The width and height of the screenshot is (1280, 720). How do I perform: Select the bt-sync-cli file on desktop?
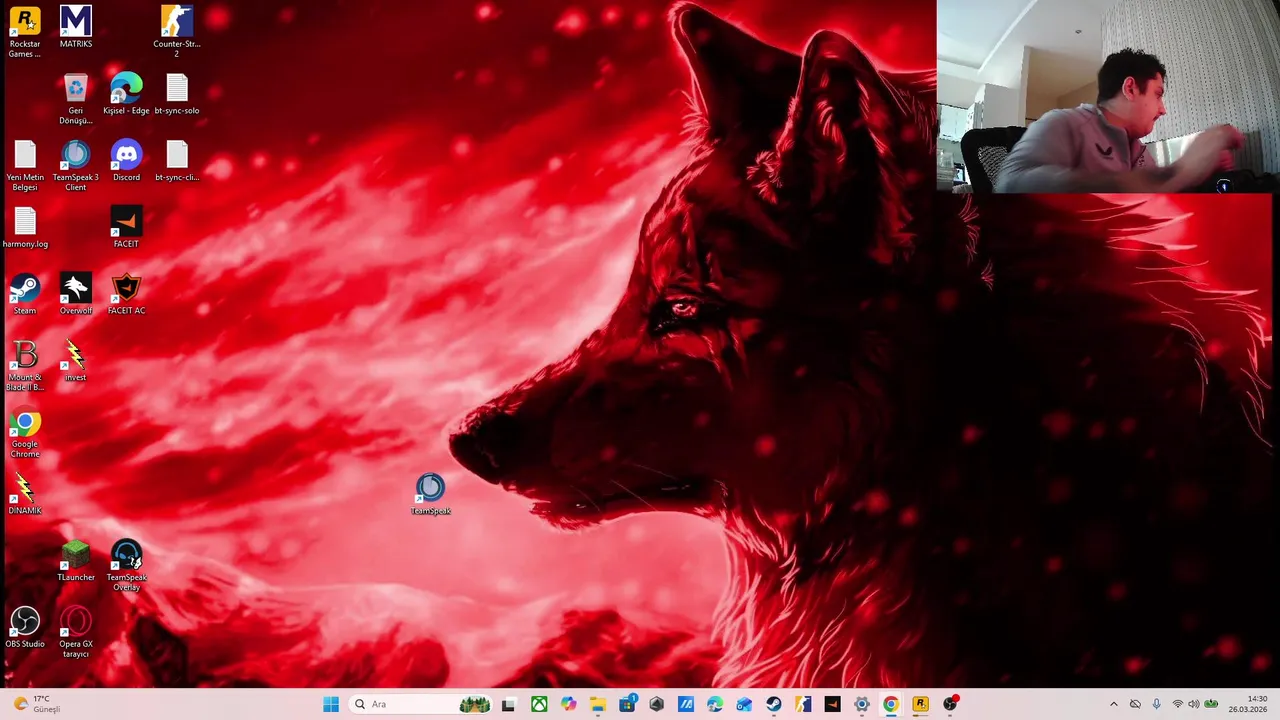click(x=177, y=160)
